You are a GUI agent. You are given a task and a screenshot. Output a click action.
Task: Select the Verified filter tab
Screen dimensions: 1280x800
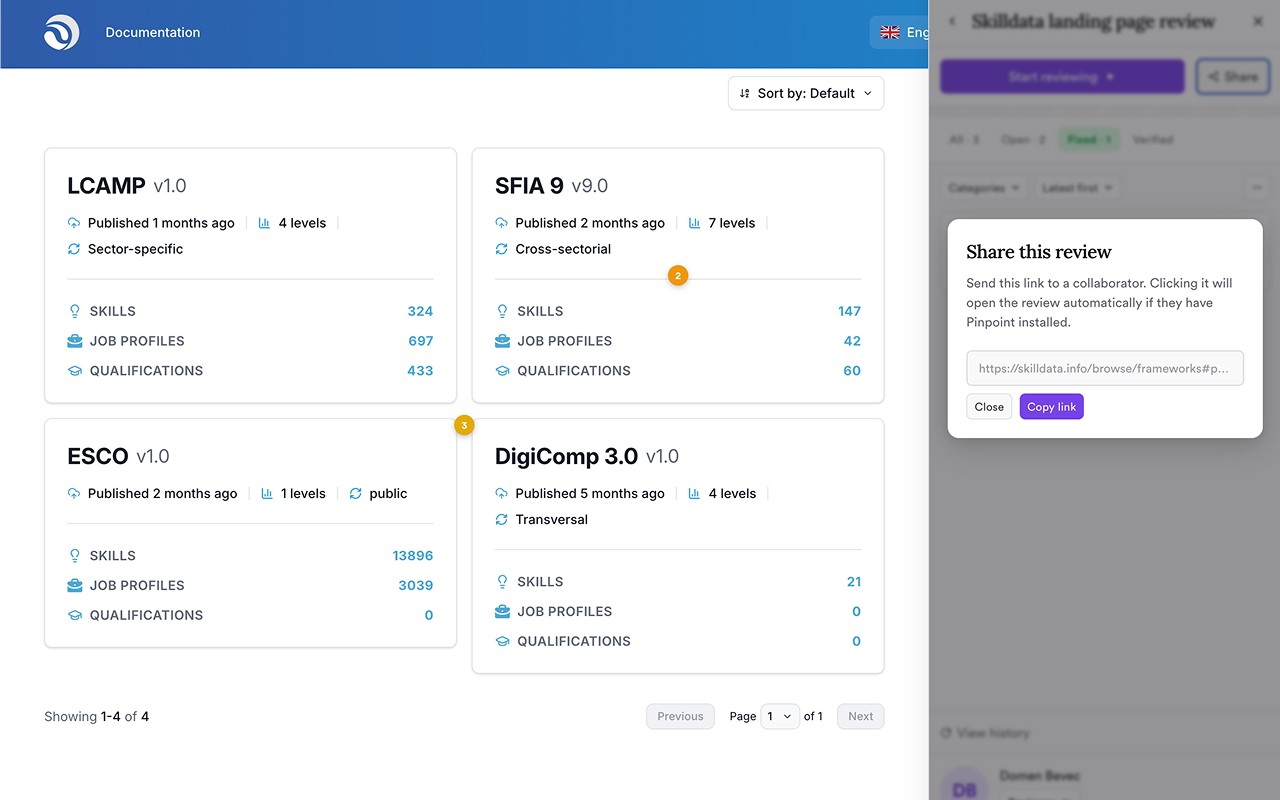[1153, 139]
